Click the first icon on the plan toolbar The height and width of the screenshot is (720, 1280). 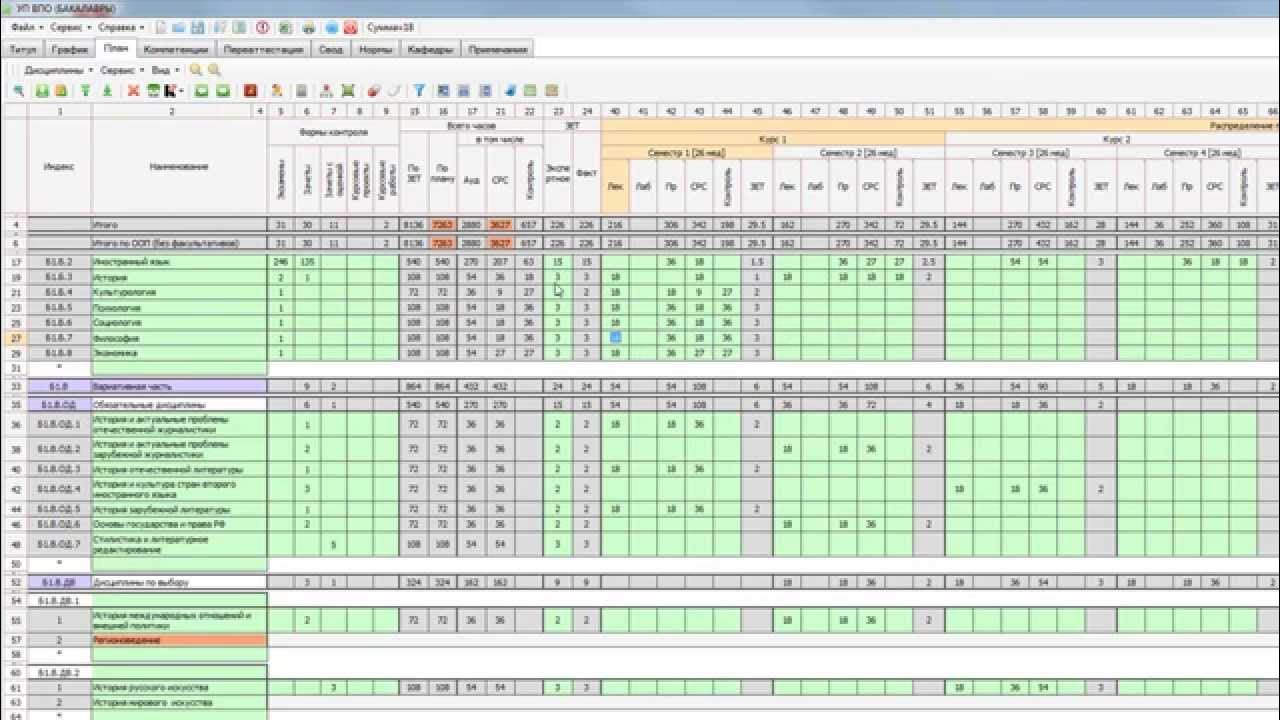pyautogui.click(x=18, y=90)
